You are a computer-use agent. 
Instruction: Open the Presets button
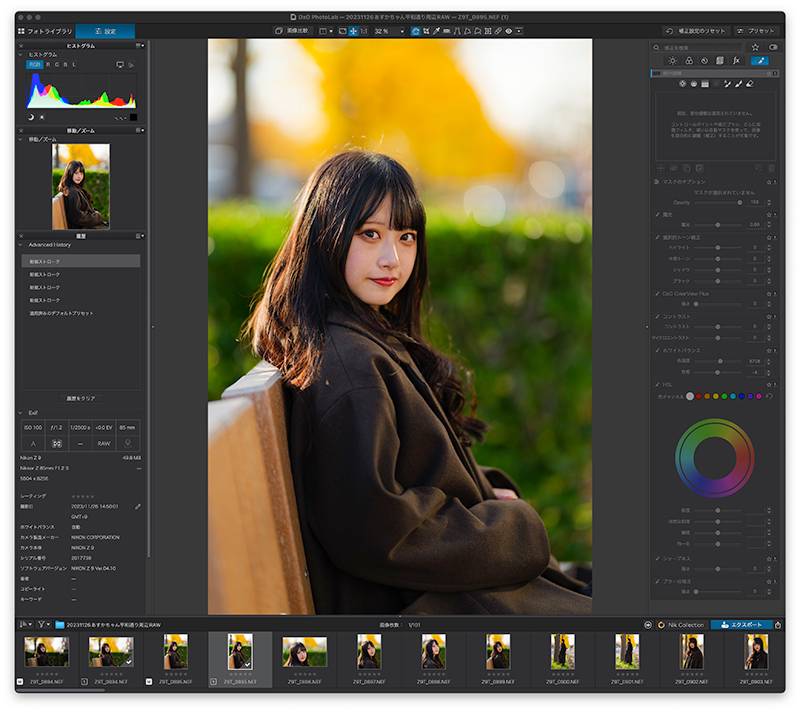(x=756, y=31)
